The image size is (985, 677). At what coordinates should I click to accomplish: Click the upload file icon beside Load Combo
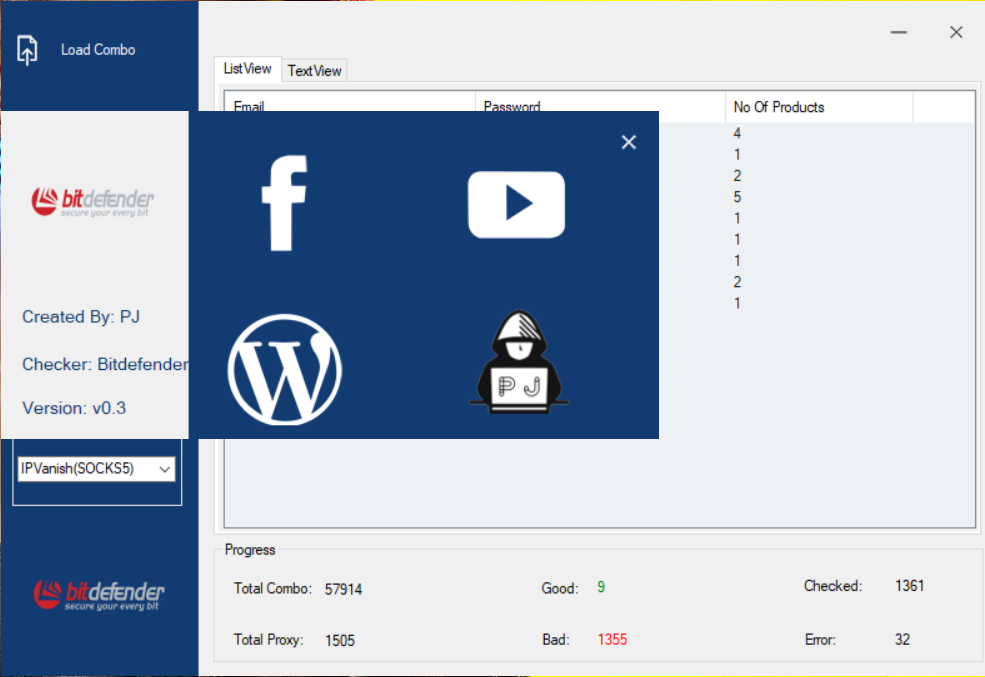[x=27, y=50]
